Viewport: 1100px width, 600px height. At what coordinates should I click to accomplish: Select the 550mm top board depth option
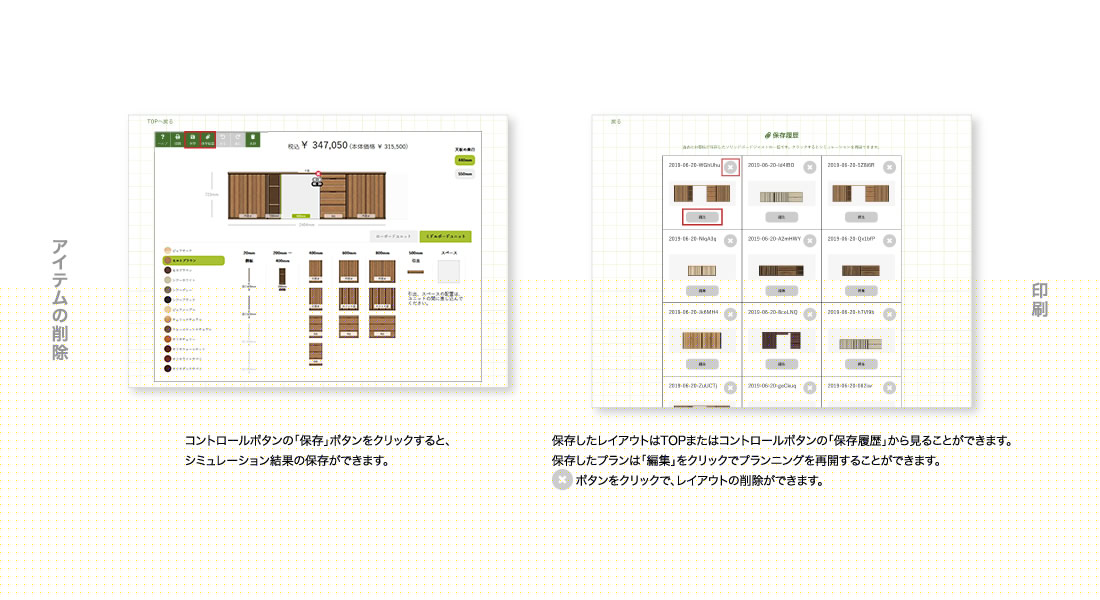[x=464, y=173]
